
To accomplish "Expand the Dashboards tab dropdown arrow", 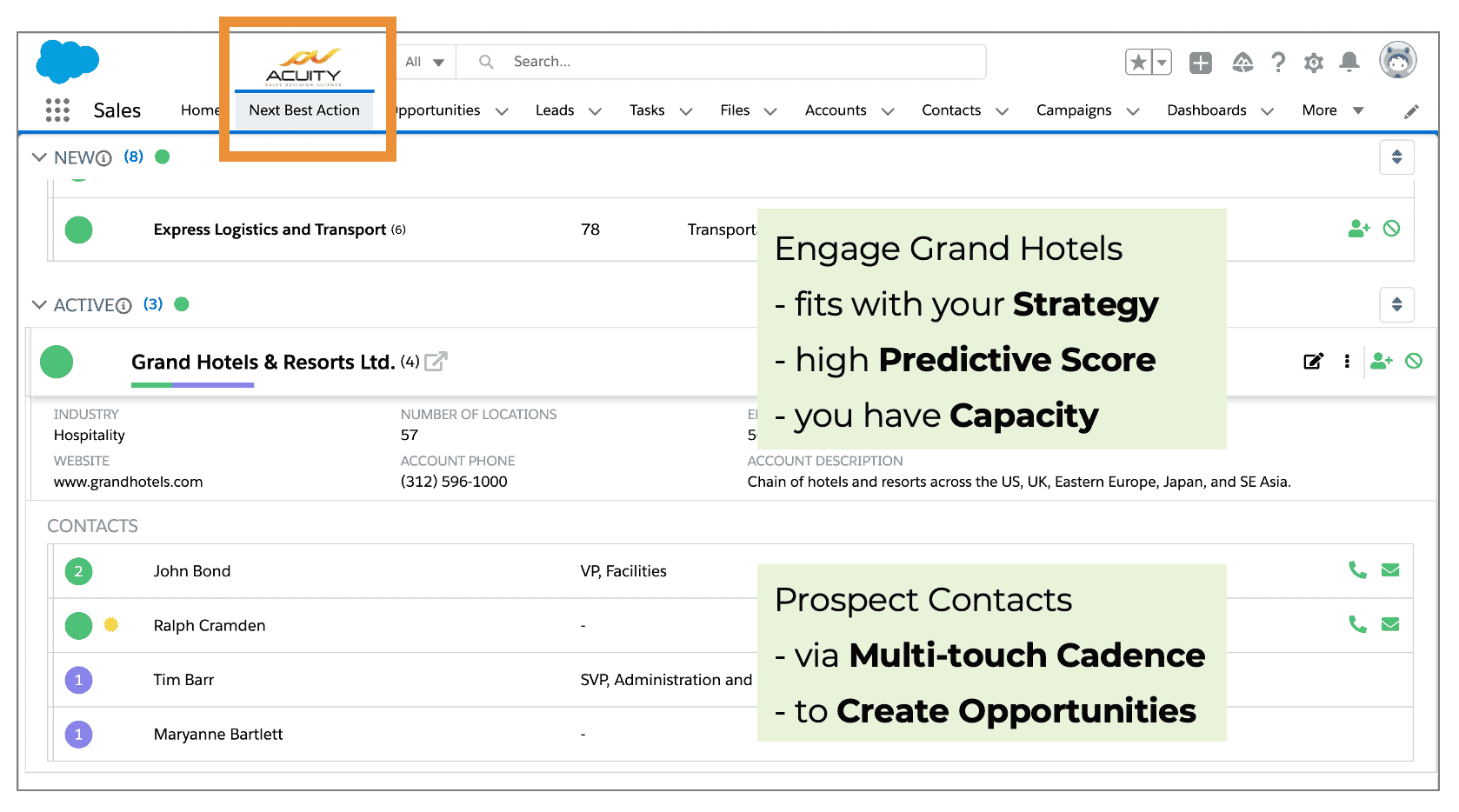I will pyautogui.click(x=1267, y=111).
